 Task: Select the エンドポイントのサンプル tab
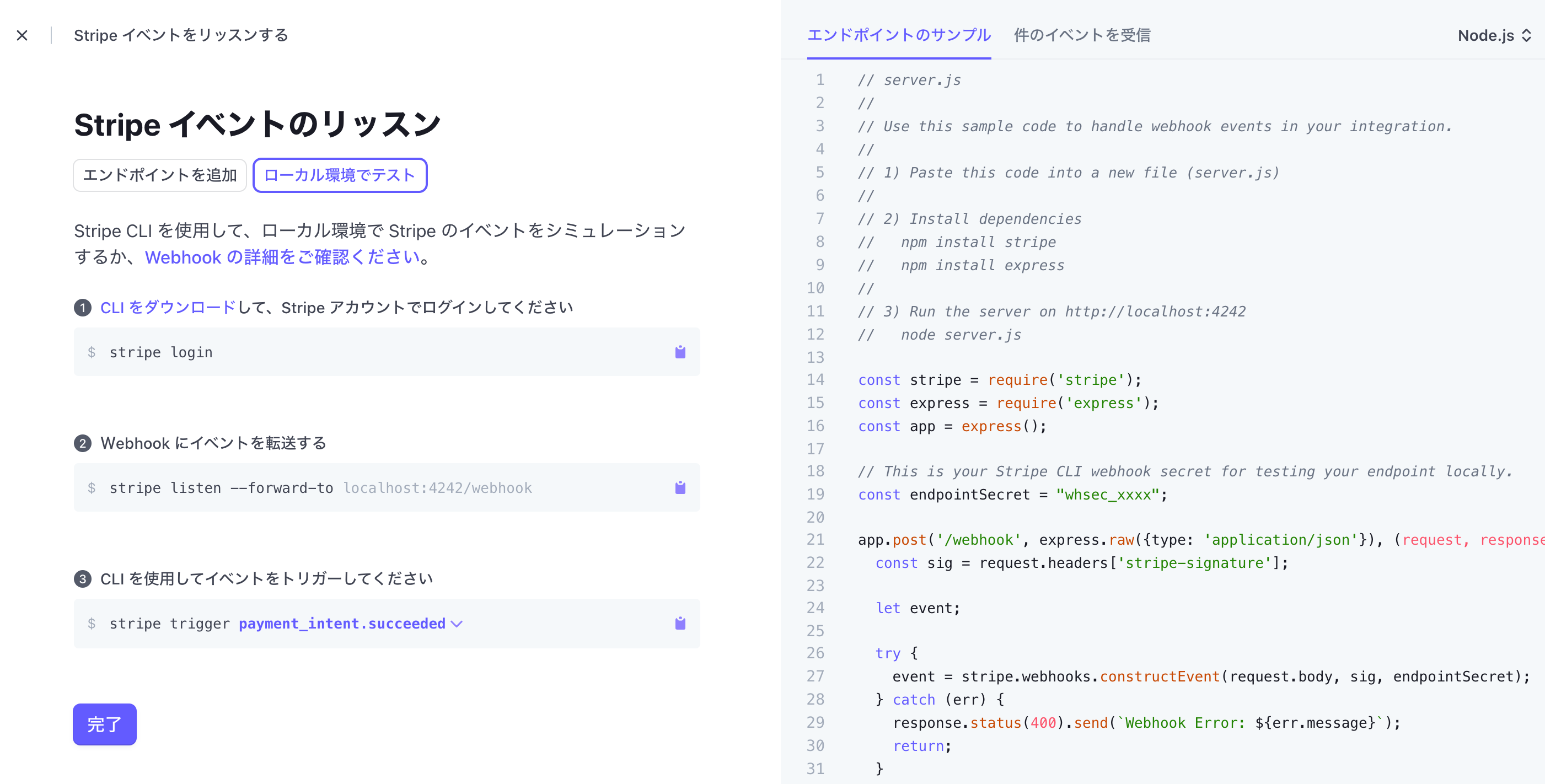(900, 35)
